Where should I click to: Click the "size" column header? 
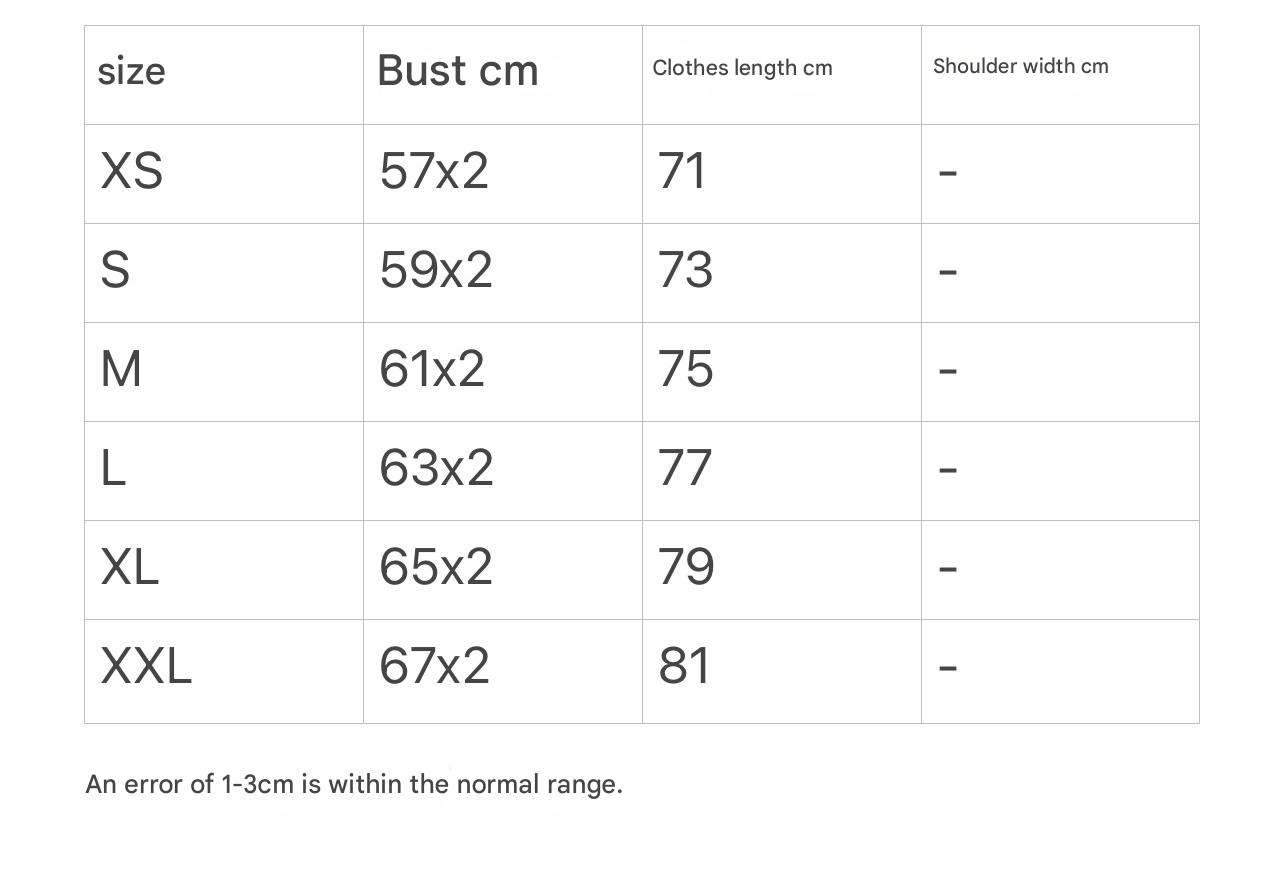point(131,72)
